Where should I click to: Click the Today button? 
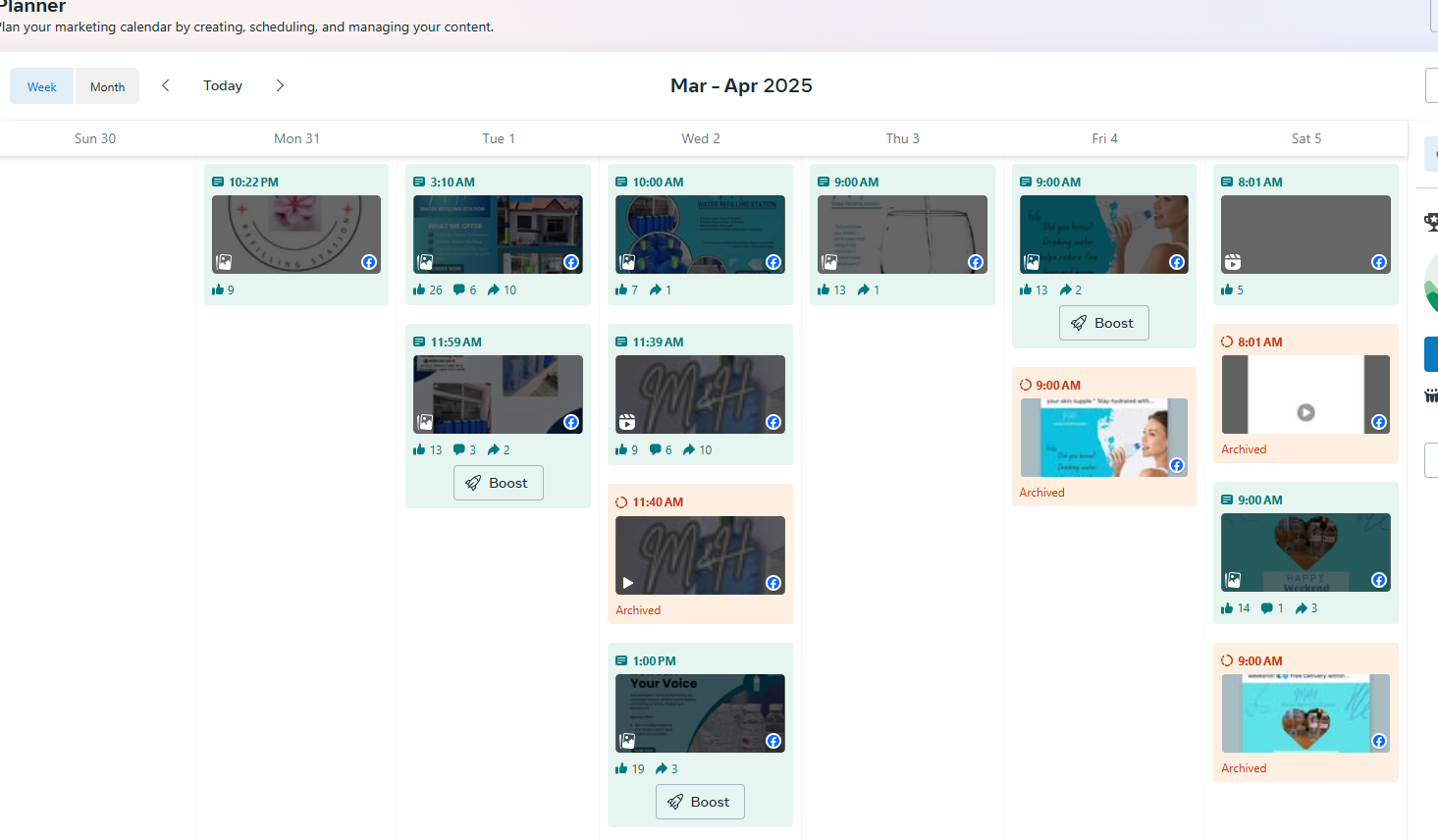pyautogui.click(x=223, y=85)
